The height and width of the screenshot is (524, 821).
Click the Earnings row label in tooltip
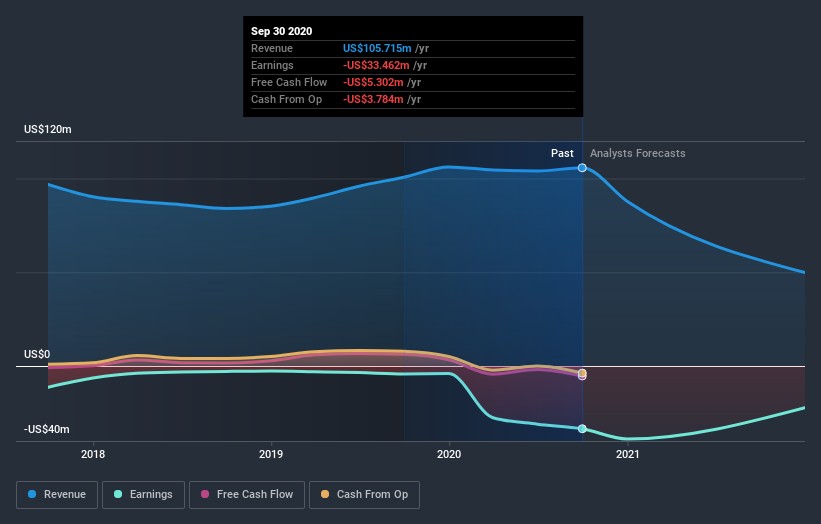272,65
